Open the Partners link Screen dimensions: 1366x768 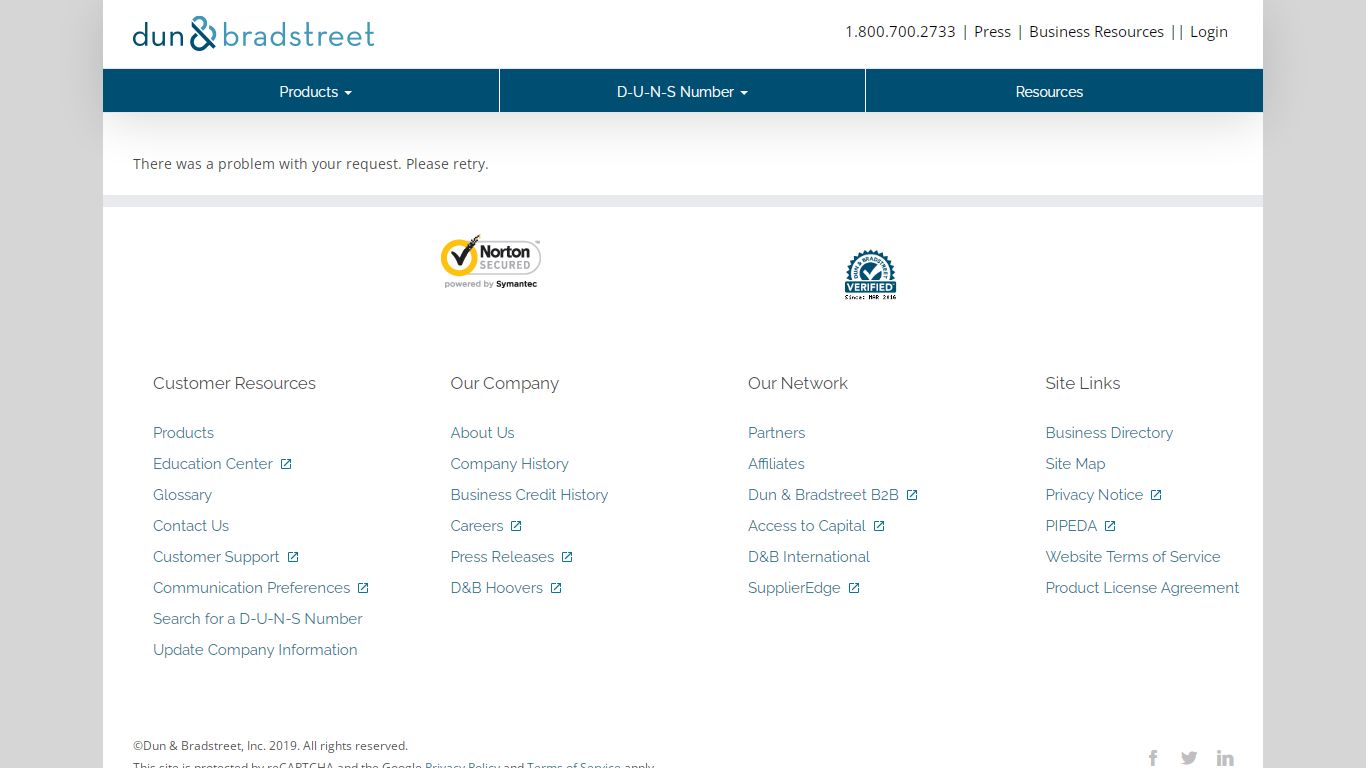point(776,433)
